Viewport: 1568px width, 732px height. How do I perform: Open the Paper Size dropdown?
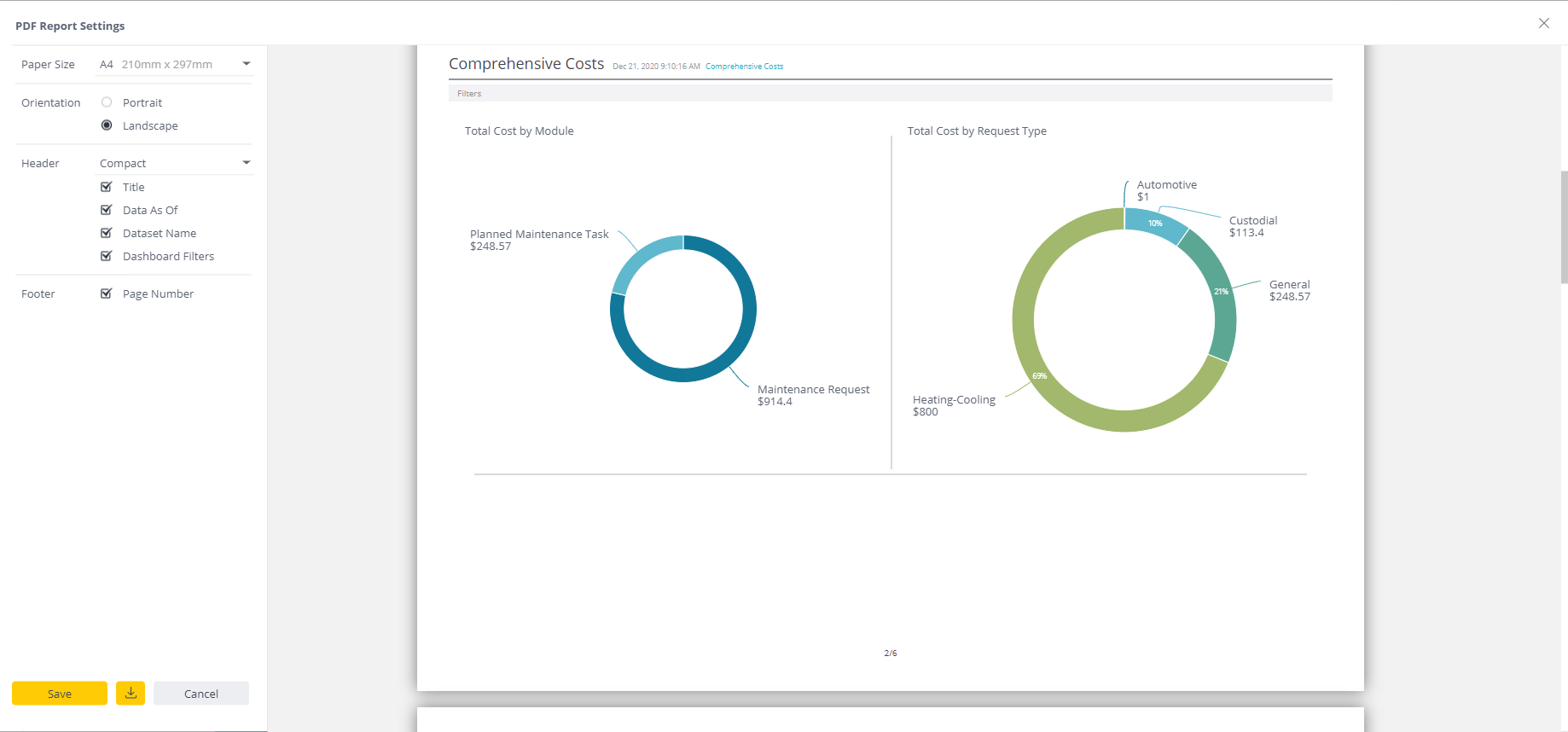[175, 64]
